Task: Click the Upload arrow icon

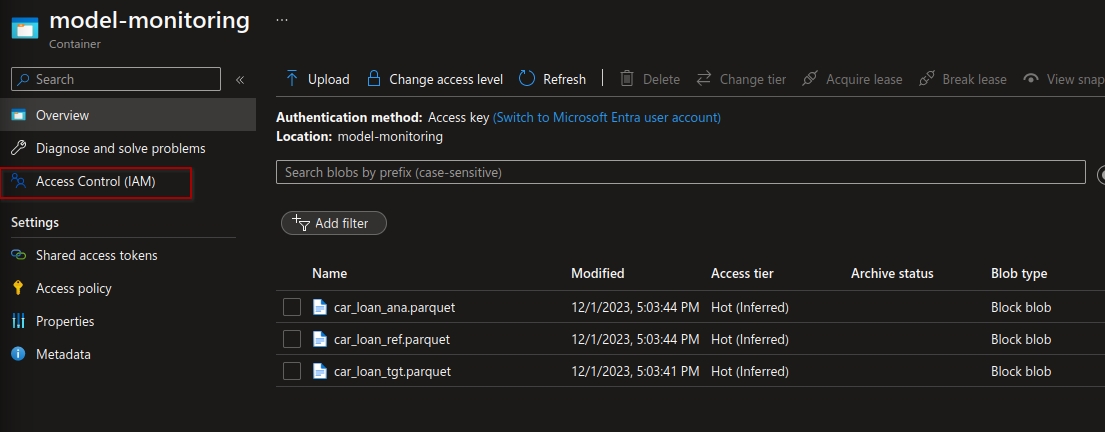Action: [x=292, y=79]
